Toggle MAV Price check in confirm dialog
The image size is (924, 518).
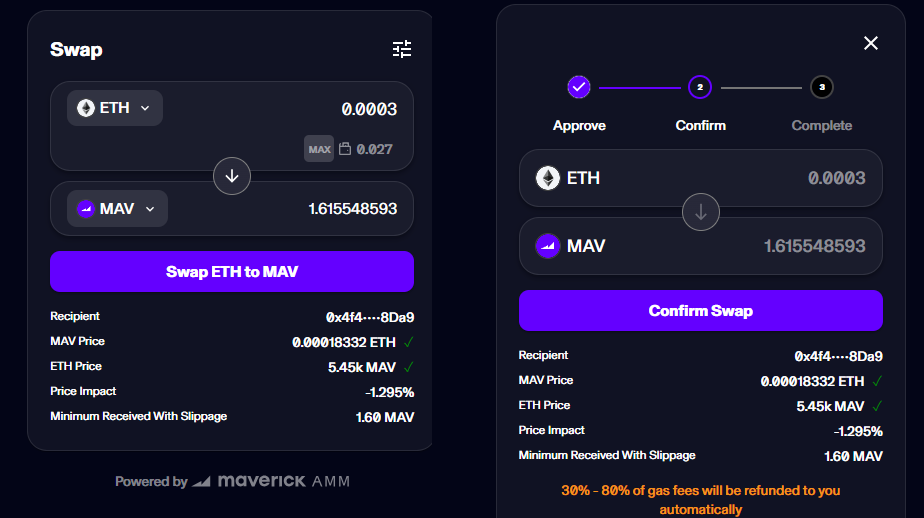877,381
